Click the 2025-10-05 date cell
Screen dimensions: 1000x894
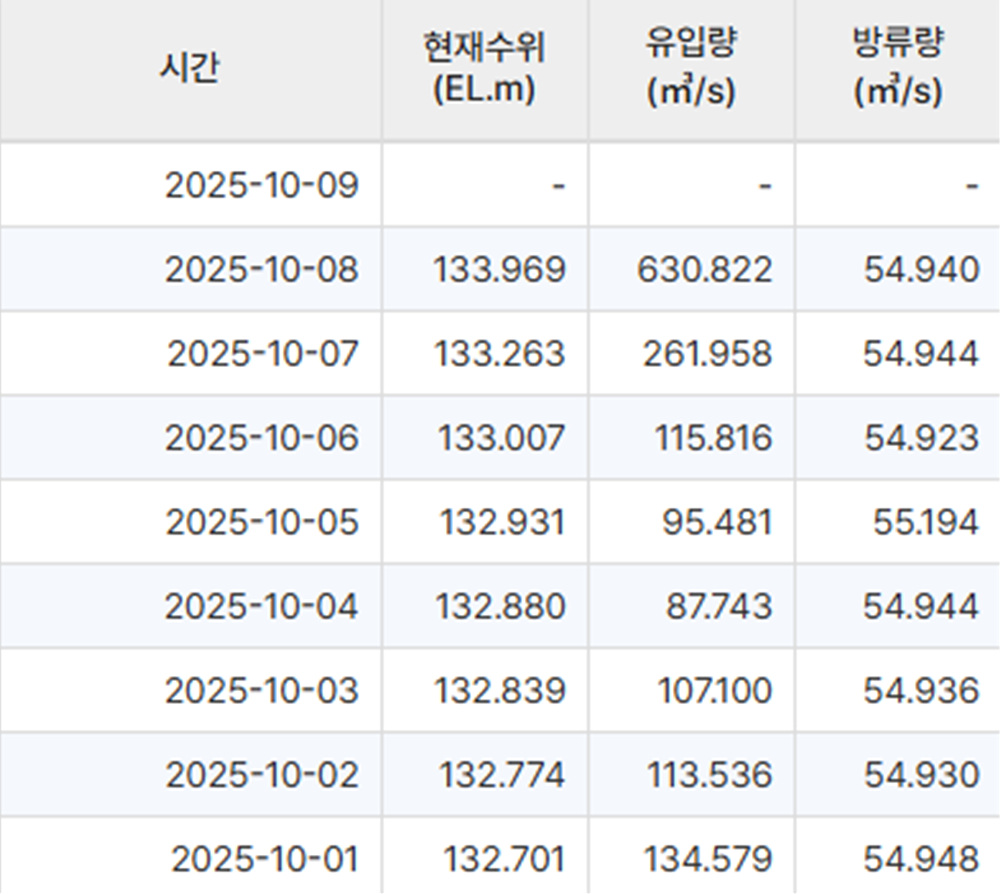(264, 521)
